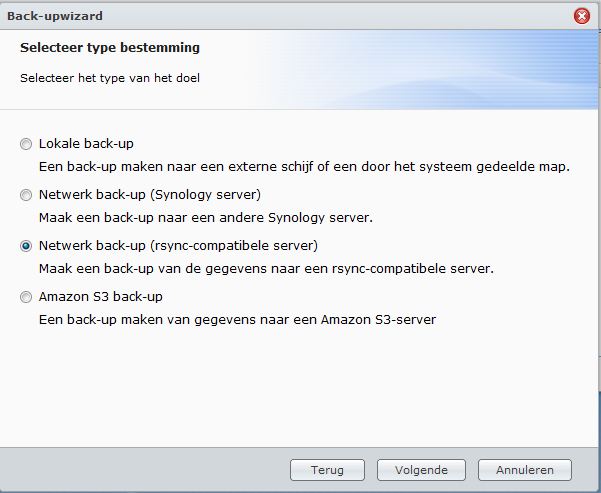Click the Back-upwizard title bar text
Viewport: 601px width, 493px height.
(x=55, y=16)
